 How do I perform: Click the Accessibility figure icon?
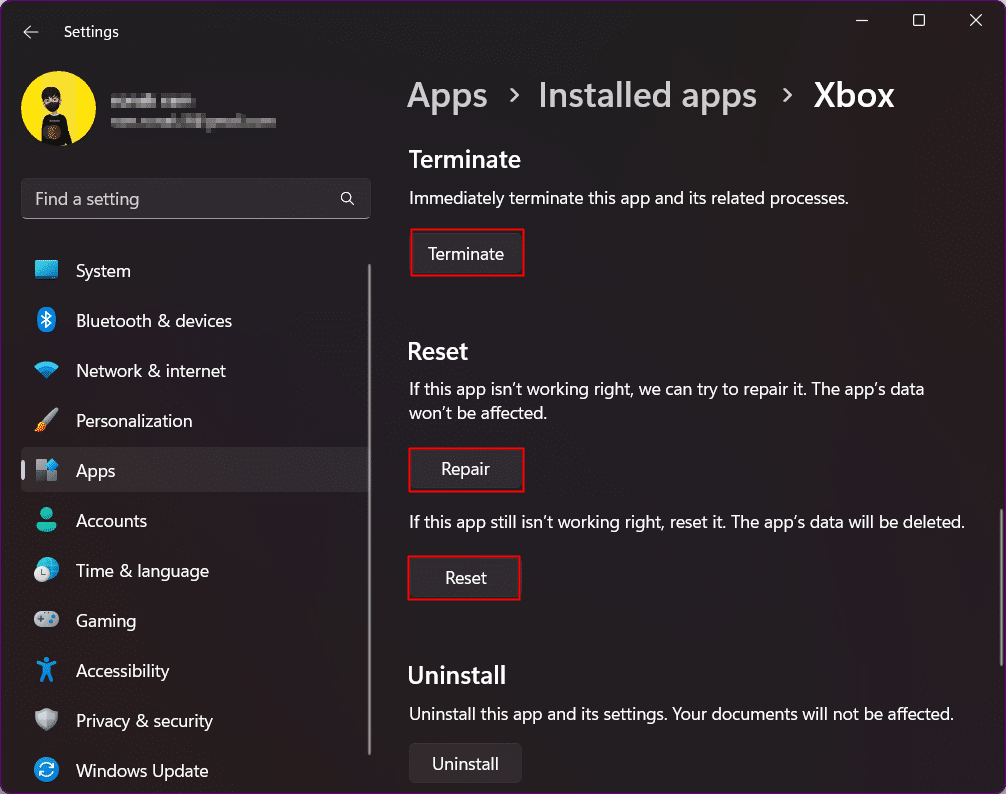(46, 670)
